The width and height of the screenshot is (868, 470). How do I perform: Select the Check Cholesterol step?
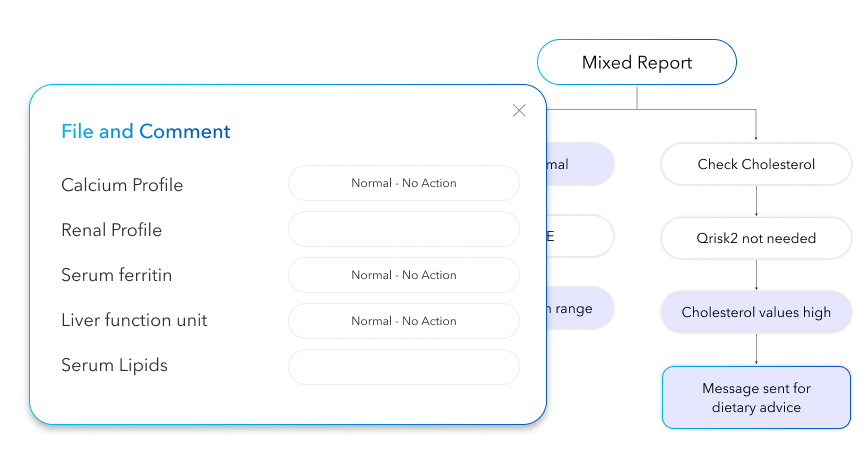[756, 164]
